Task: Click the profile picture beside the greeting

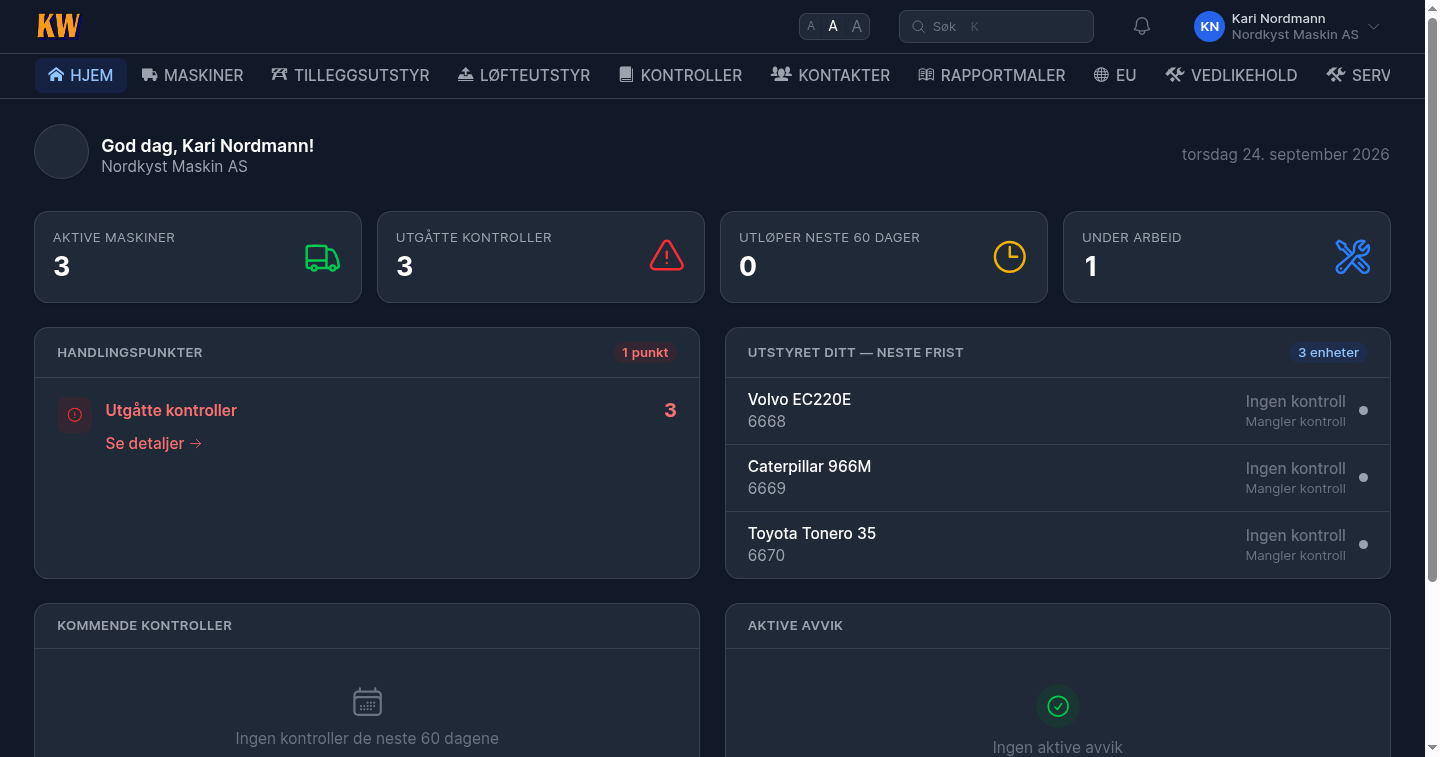Action: click(x=62, y=152)
